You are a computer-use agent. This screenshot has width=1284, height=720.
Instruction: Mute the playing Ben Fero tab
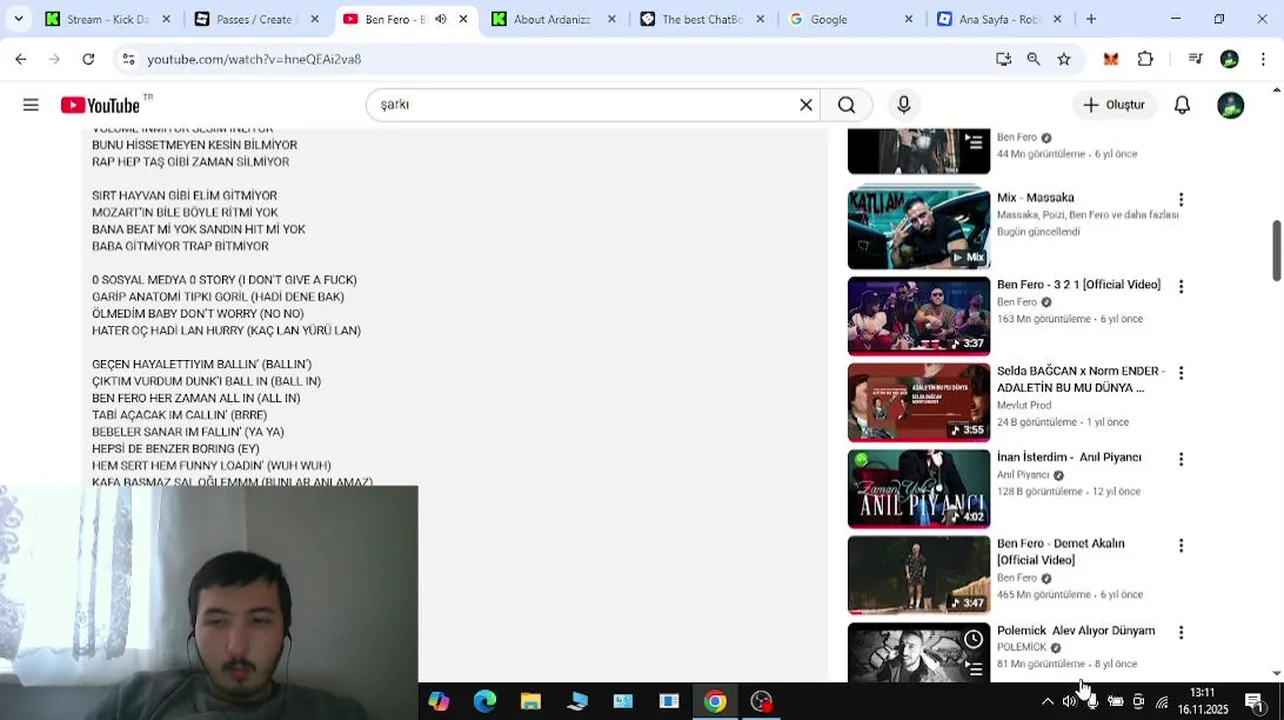tap(440, 19)
